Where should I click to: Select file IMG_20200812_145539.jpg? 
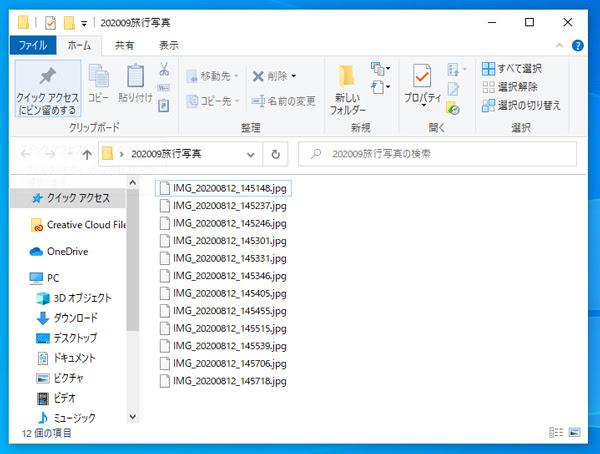click(x=223, y=346)
